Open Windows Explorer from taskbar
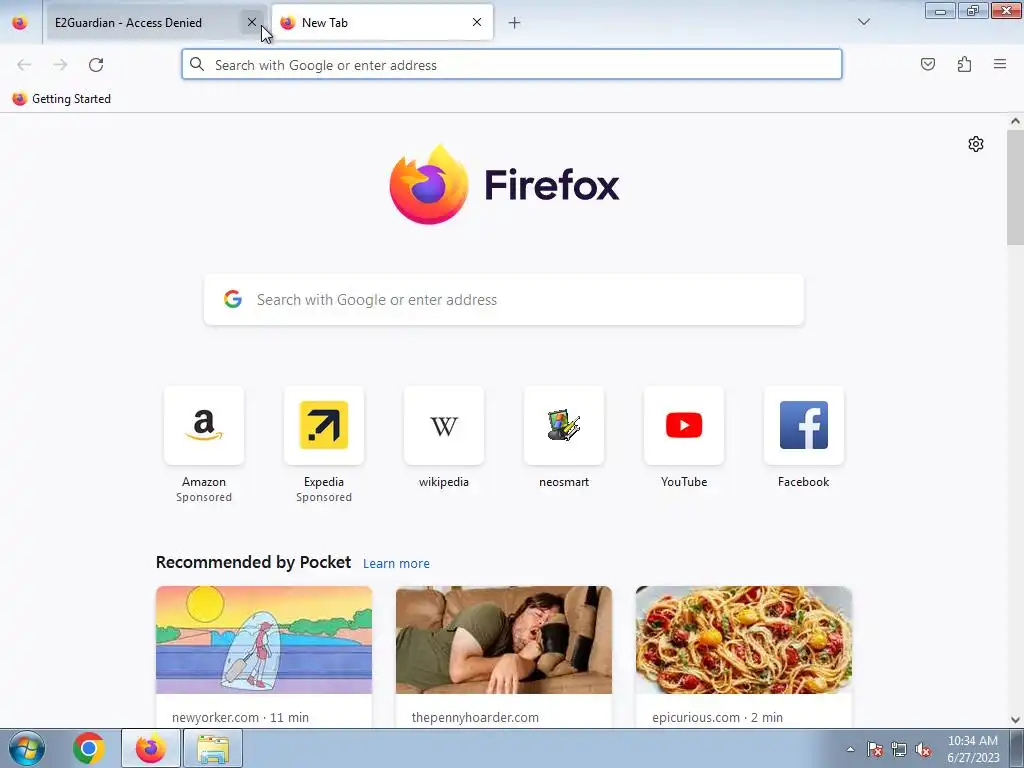This screenshot has width=1024, height=768. click(213, 748)
